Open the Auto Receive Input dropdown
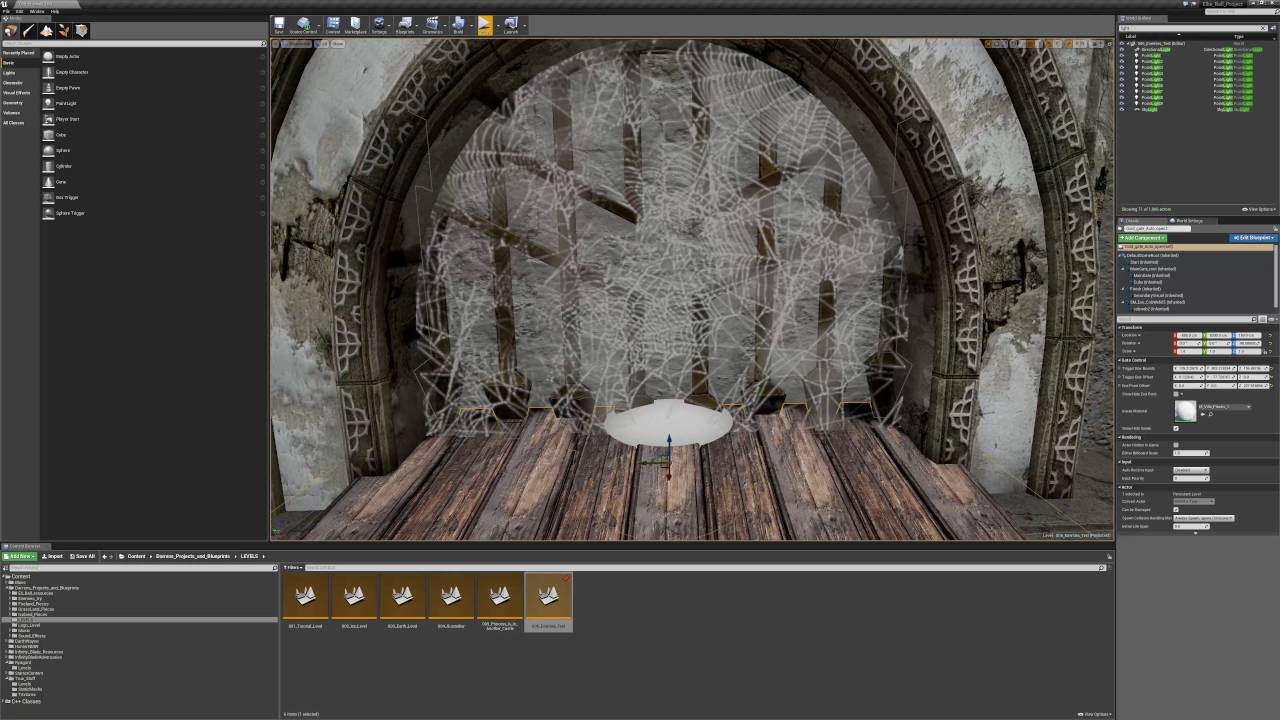This screenshot has height=720, width=1280. click(1190, 470)
